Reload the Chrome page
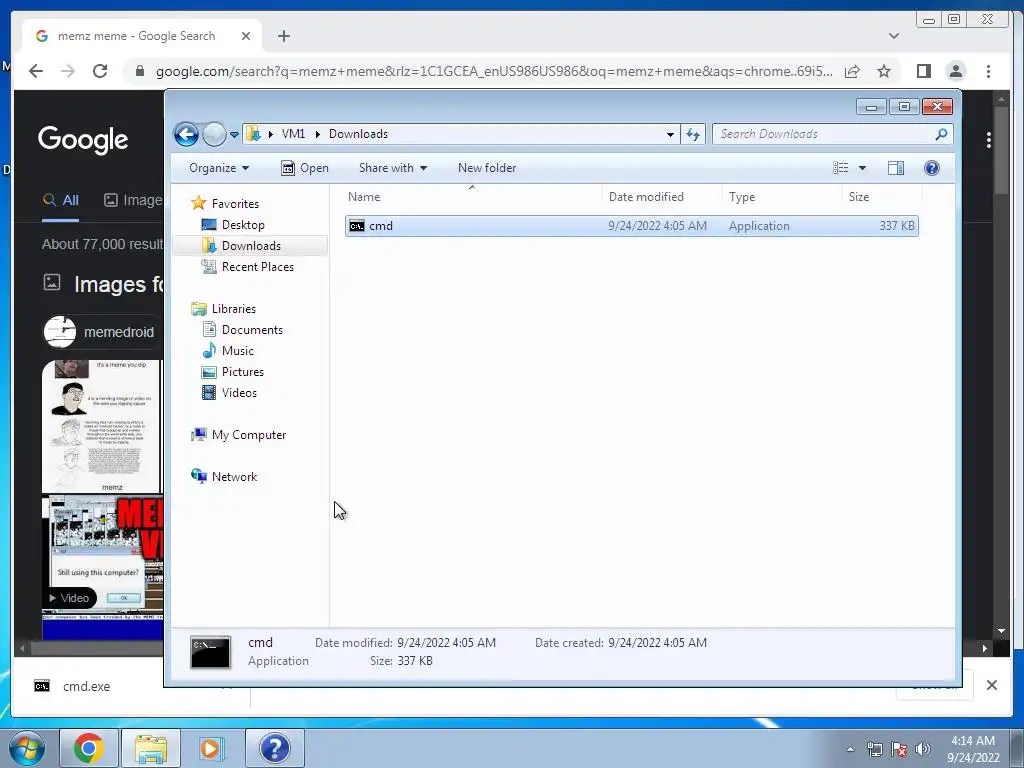 100,71
